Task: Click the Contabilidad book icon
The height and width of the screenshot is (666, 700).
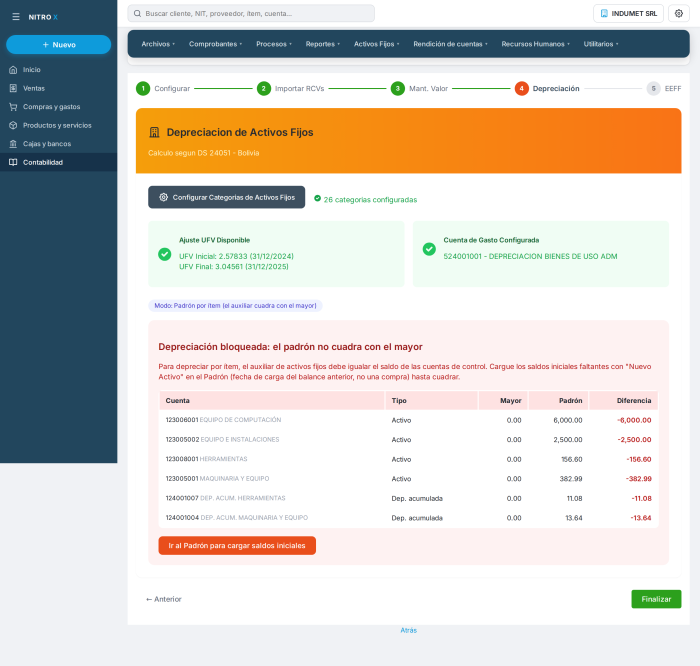Action: (13, 162)
